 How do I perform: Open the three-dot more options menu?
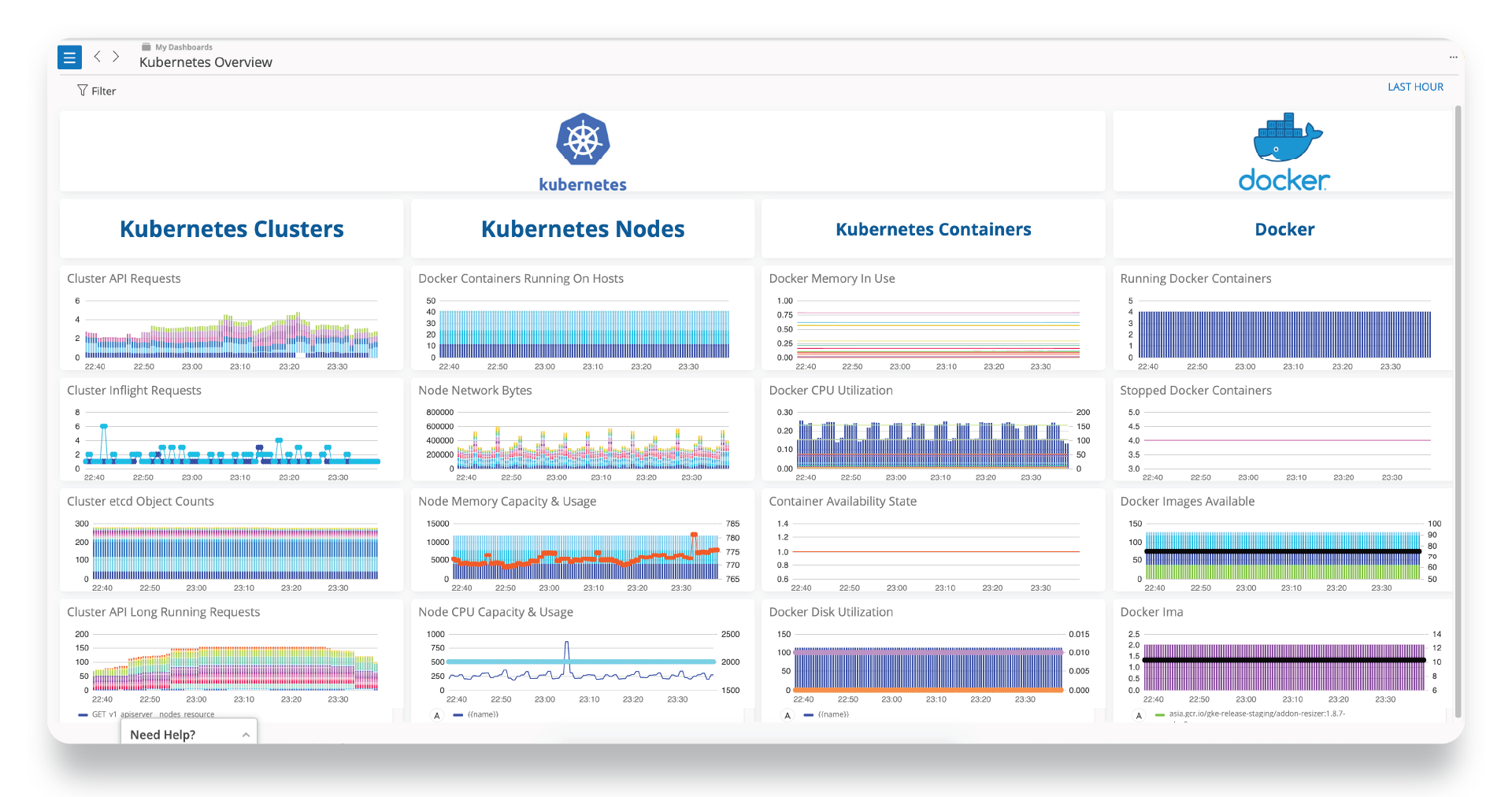pyautogui.click(x=1453, y=57)
